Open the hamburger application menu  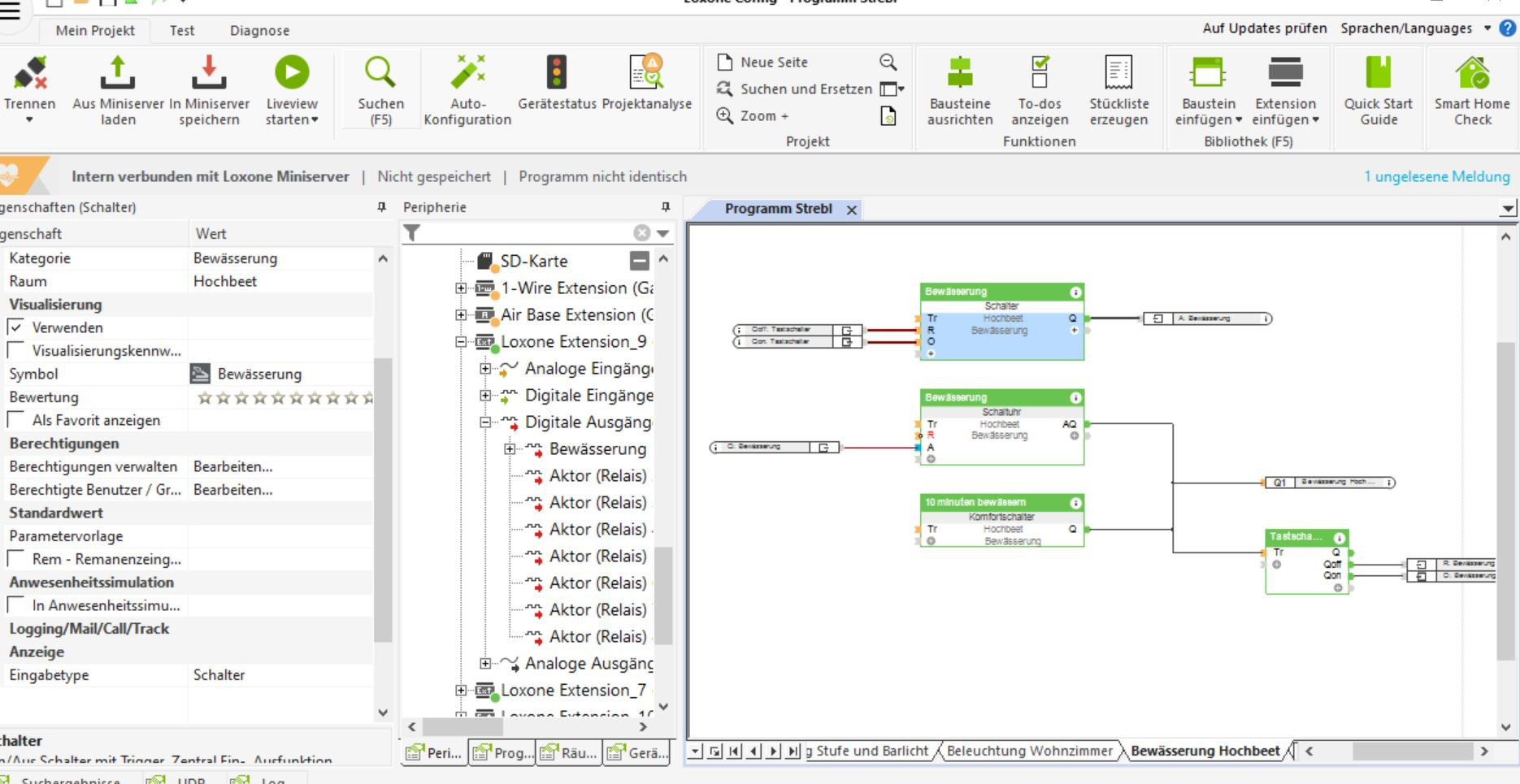pyautogui.click(x=9, y=10)
